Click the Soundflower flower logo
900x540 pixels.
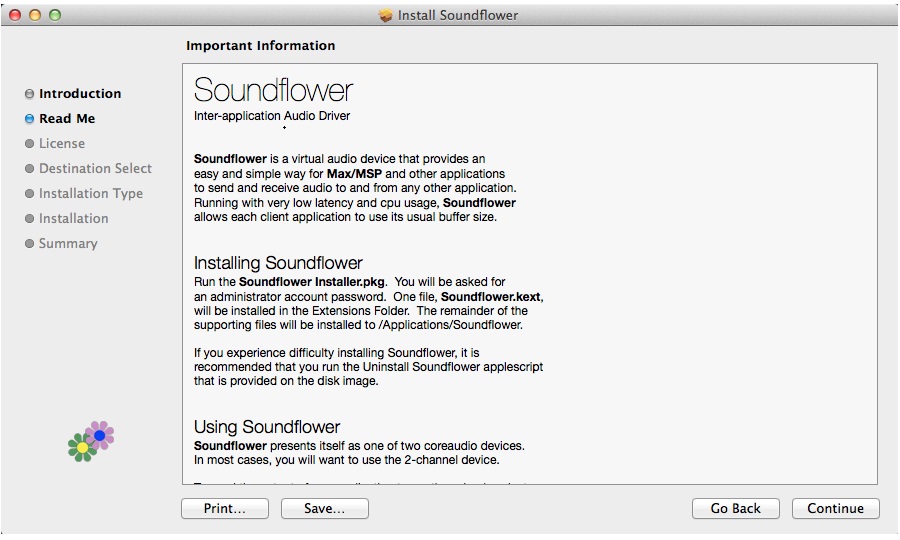pyautogui.click(x=91, y=441)
